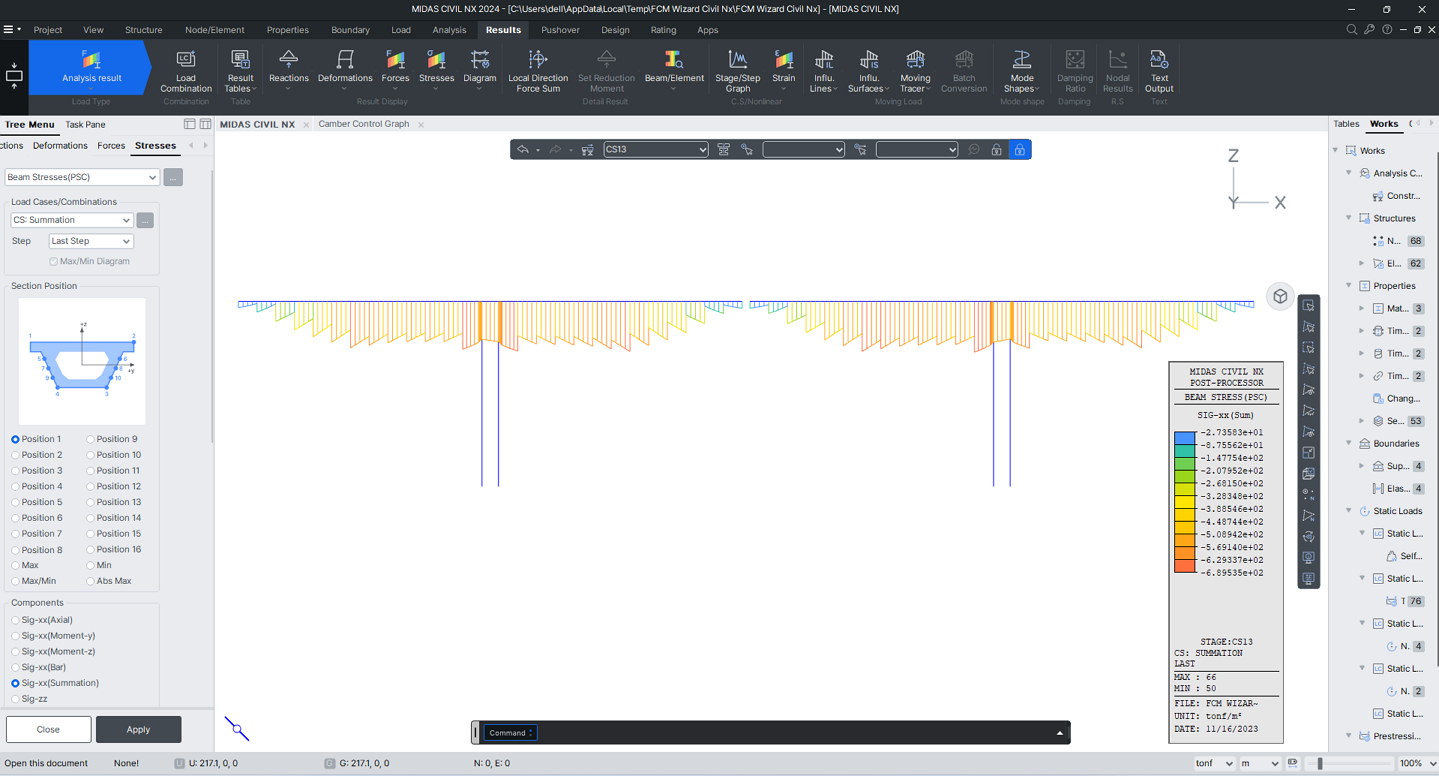Open the Pushover ribbon tab

tap(560, 30)
